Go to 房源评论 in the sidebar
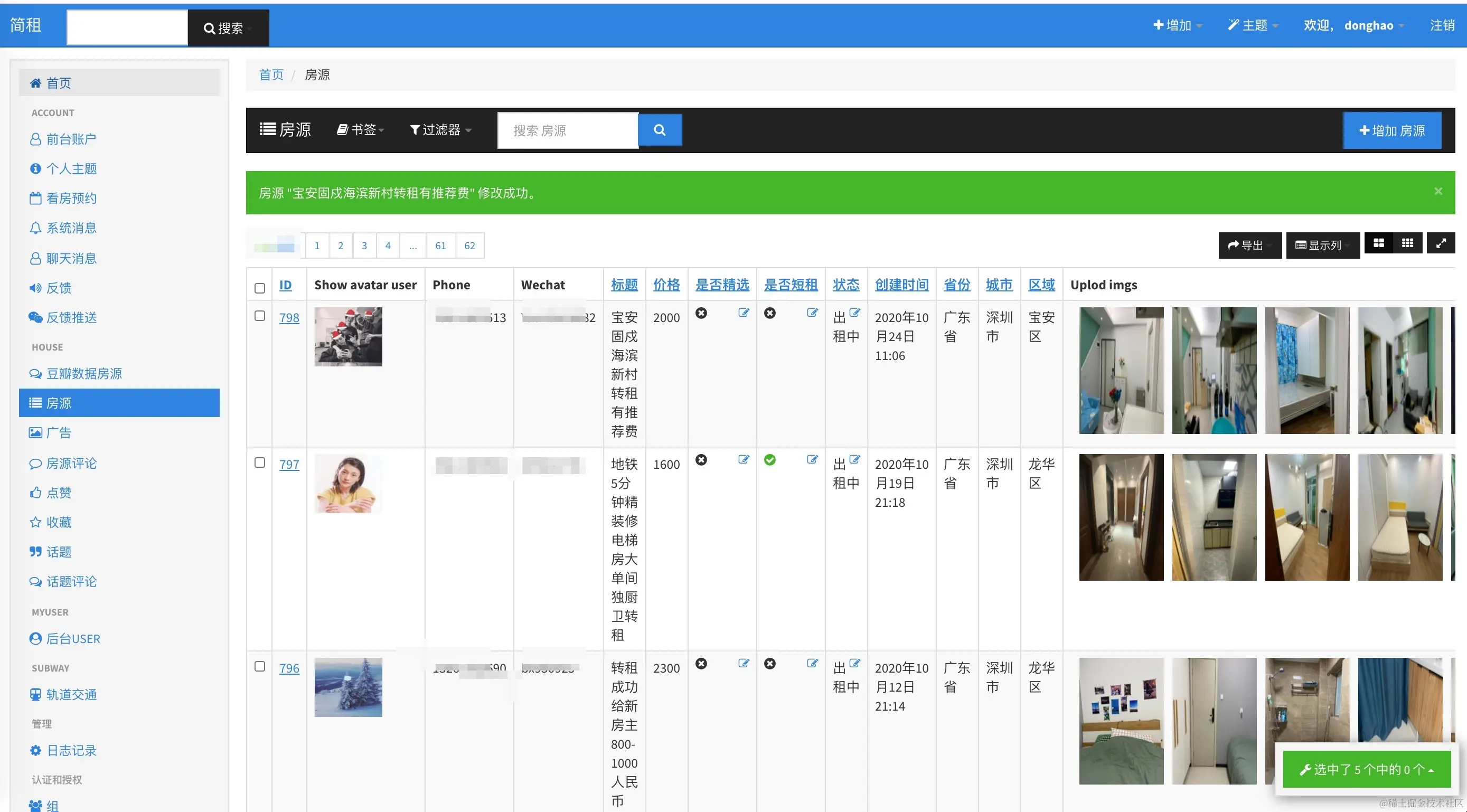This screenshot has width=1467, height=812. pos(71,464)
